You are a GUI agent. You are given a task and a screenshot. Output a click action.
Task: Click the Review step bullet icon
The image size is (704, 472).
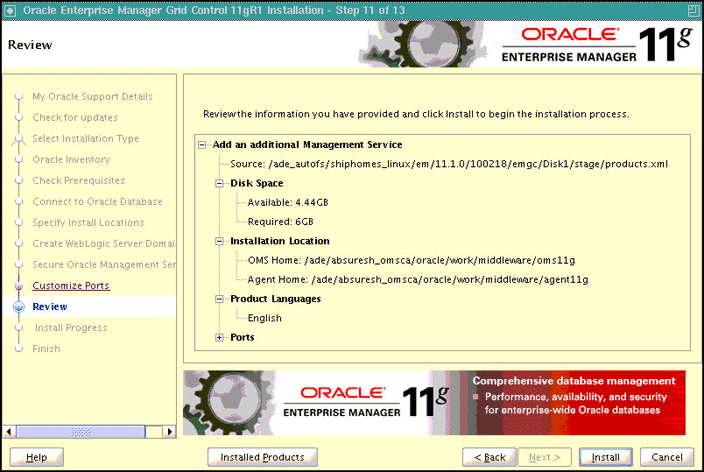pos(19,307)
